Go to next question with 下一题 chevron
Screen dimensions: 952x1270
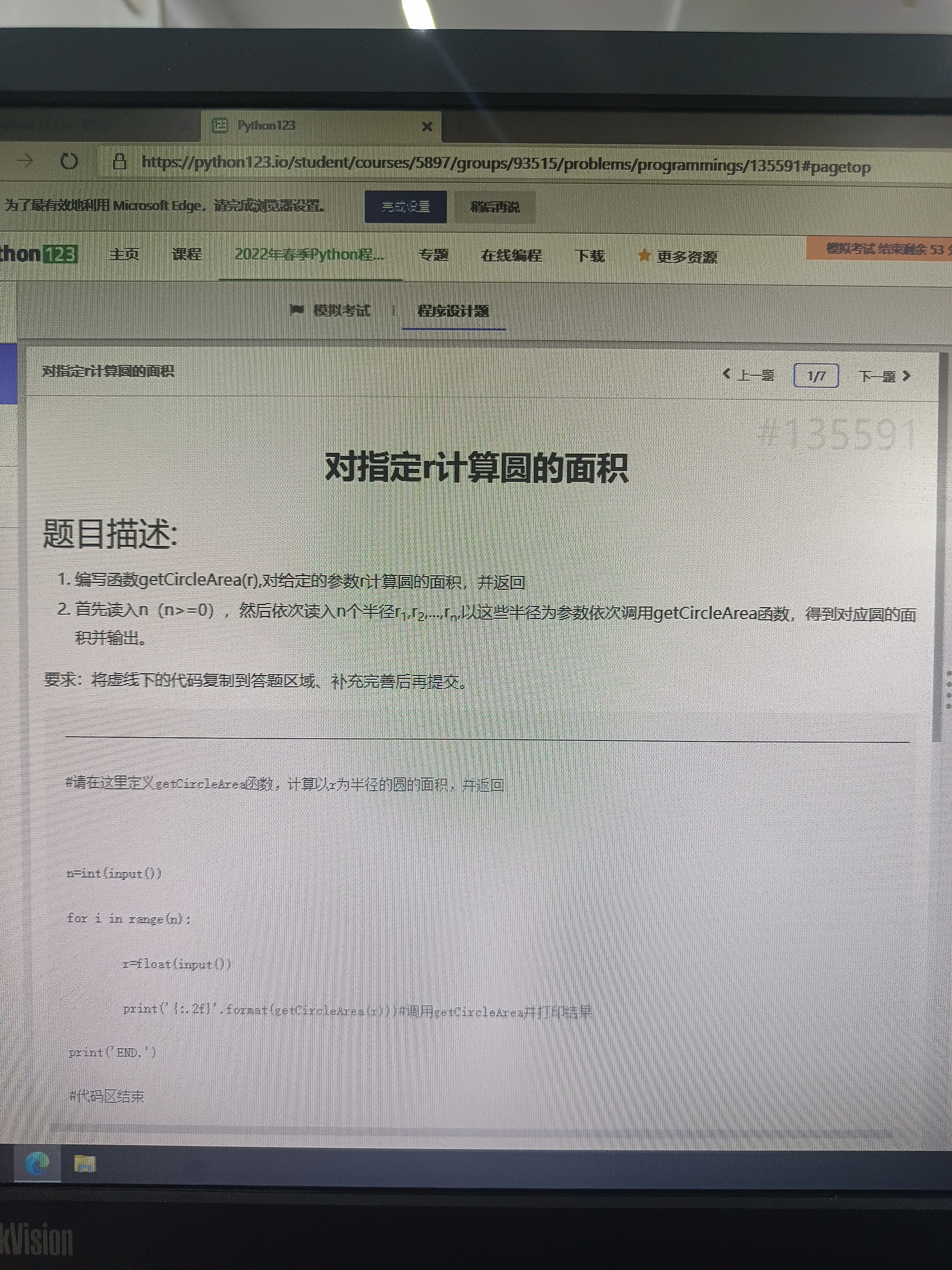(x=906, y=376)
